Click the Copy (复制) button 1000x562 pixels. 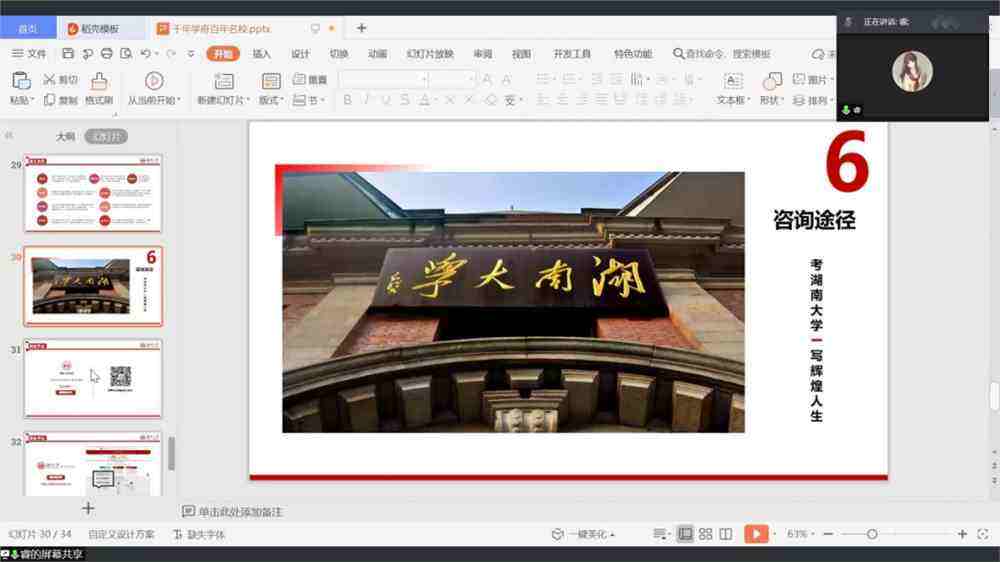(x=60, y=100)
